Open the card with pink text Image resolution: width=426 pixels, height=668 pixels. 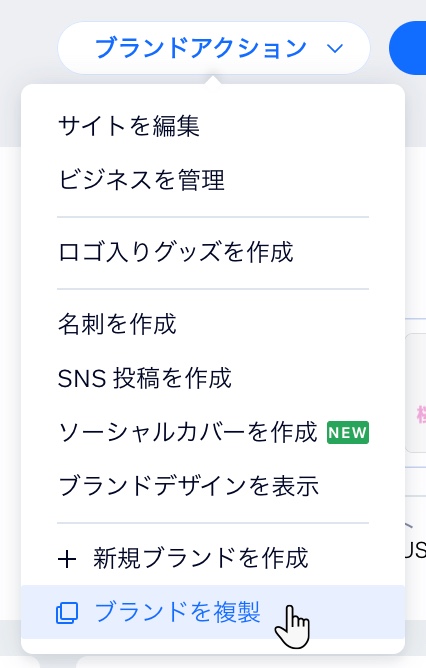point(416,393)
